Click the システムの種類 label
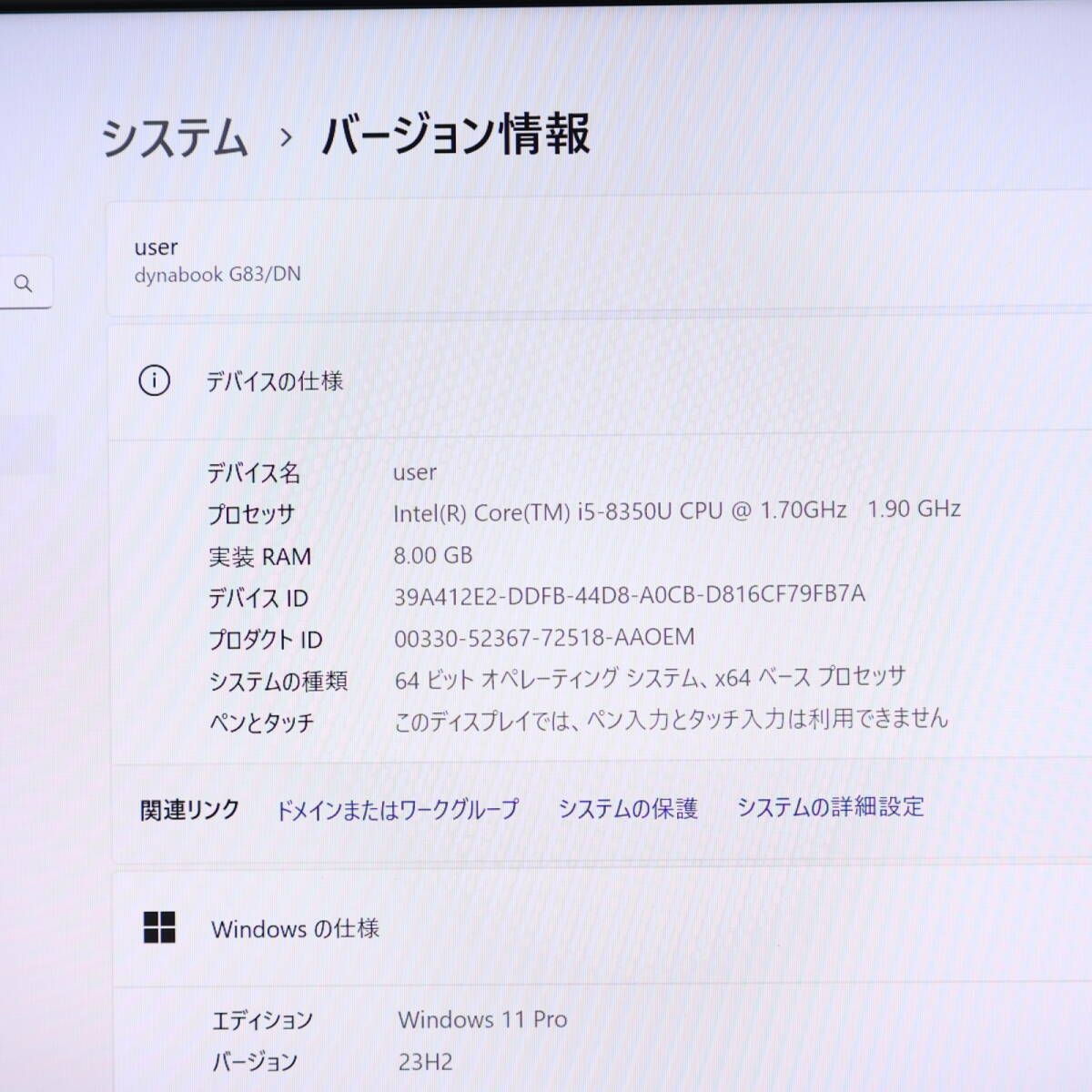Image resolution: width=1092 pixels, height=1092 pixels. 278,681
